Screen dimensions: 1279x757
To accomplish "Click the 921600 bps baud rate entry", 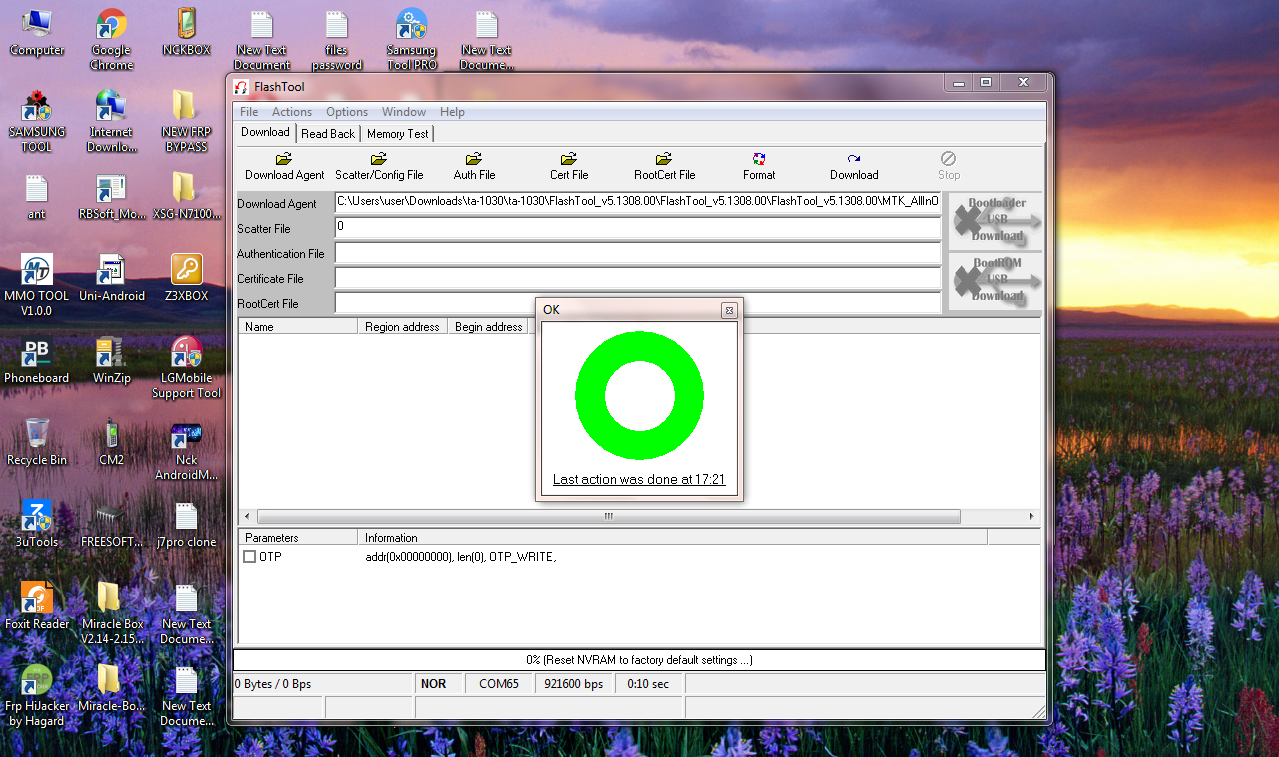I will coord(574,684).
